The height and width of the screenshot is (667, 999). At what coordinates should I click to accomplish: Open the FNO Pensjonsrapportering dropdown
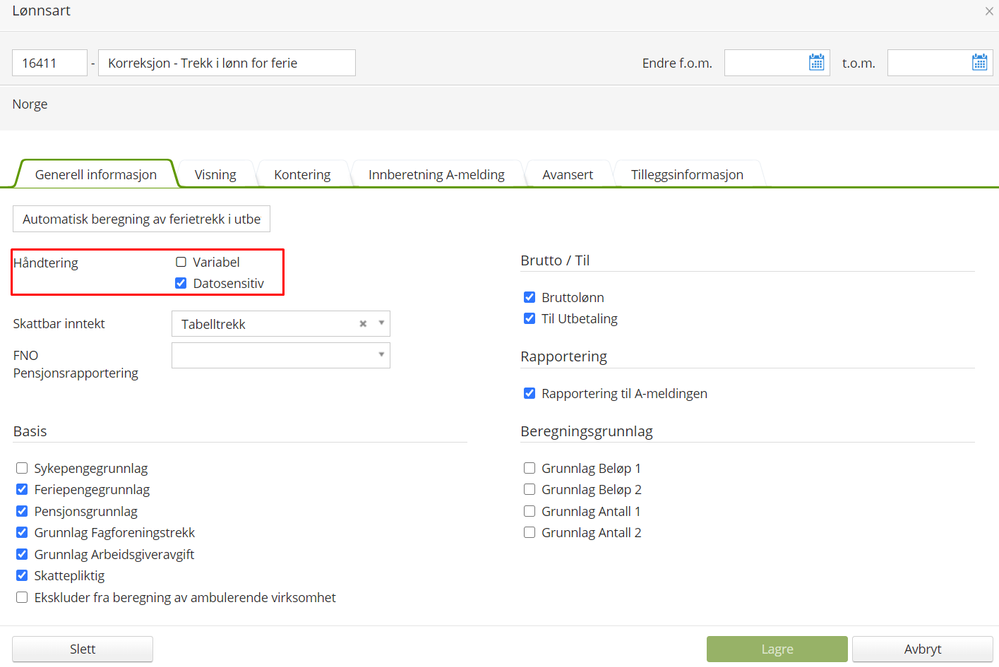tap(381, 355)
